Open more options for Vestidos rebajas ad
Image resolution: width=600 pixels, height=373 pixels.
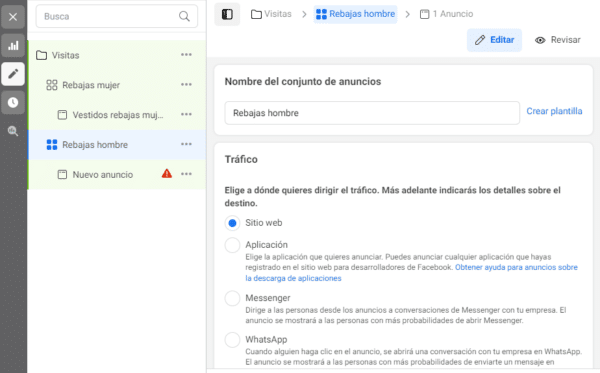pyautogui.click(x=186, y=114)
